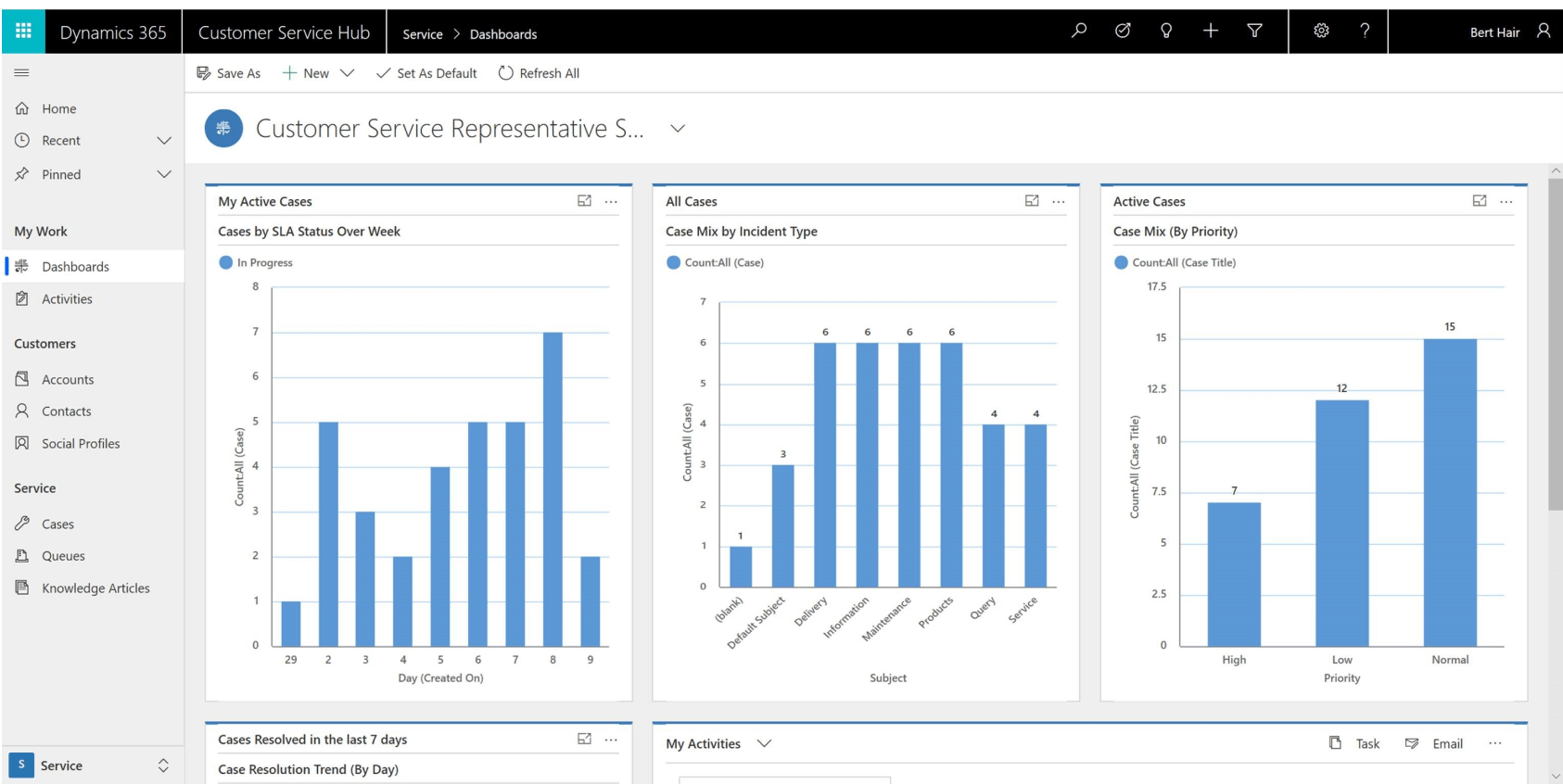Open the app launcher waffle icon
Image resolution: width=1563 pixels, height=784 pixels.
pyautogui.click(x=23, y=31)
